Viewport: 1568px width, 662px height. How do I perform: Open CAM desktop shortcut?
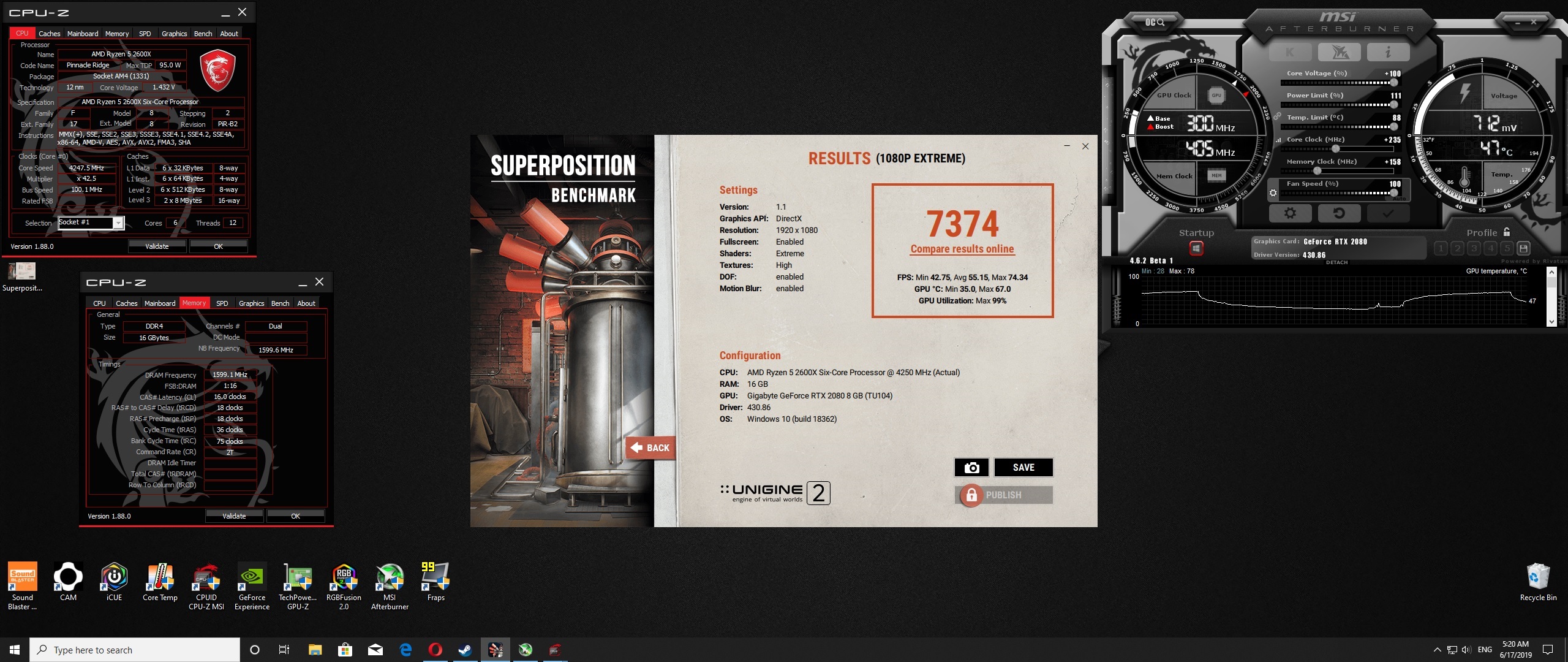click(68, 582)
